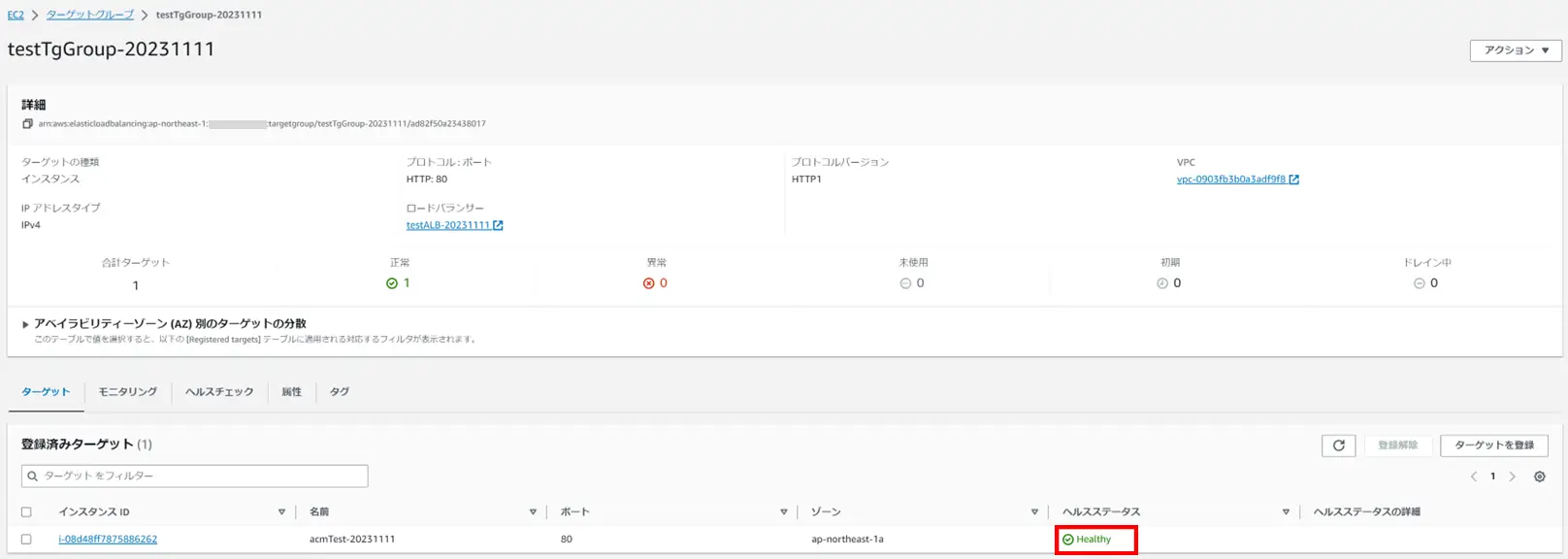The width and height of the screenshot is (1568, 559).
Task: Click the refresh targets button
Action: pos(1338,444)
